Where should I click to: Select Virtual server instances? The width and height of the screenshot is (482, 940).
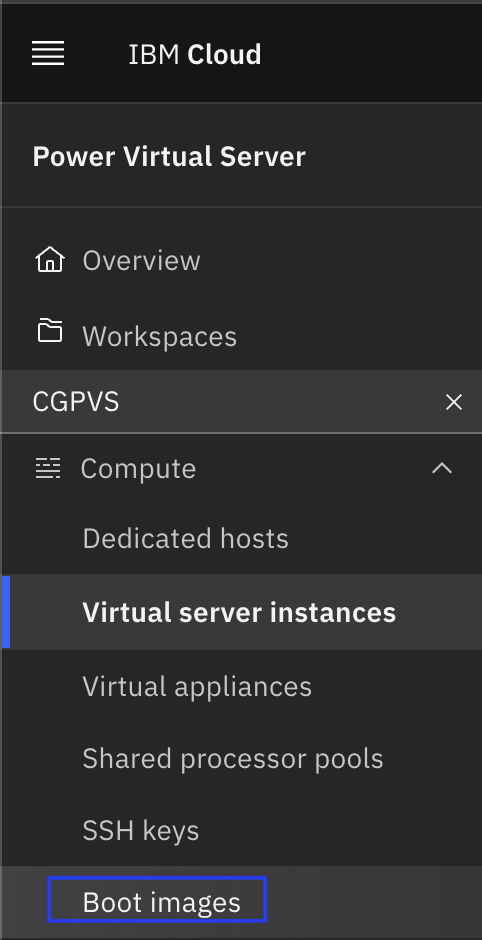pos(241,612)
